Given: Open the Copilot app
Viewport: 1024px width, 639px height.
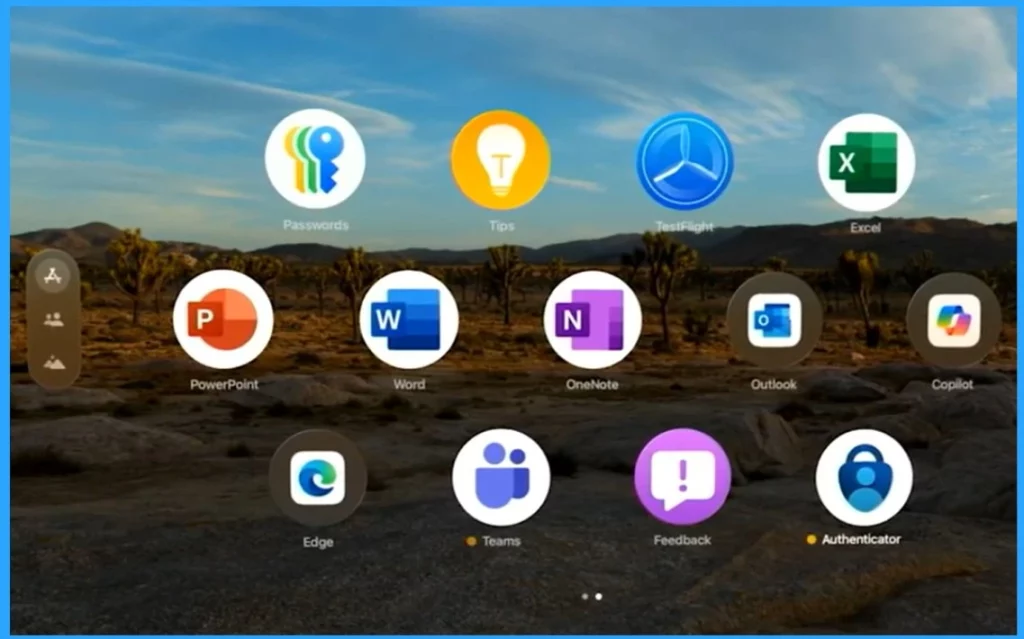Looking at the screenshot, I should pos(953,321).
